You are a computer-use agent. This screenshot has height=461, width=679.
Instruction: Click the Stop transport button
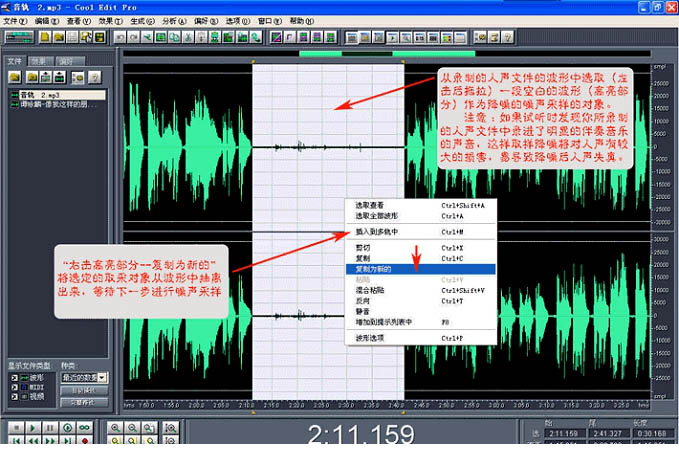coord(16,428)
